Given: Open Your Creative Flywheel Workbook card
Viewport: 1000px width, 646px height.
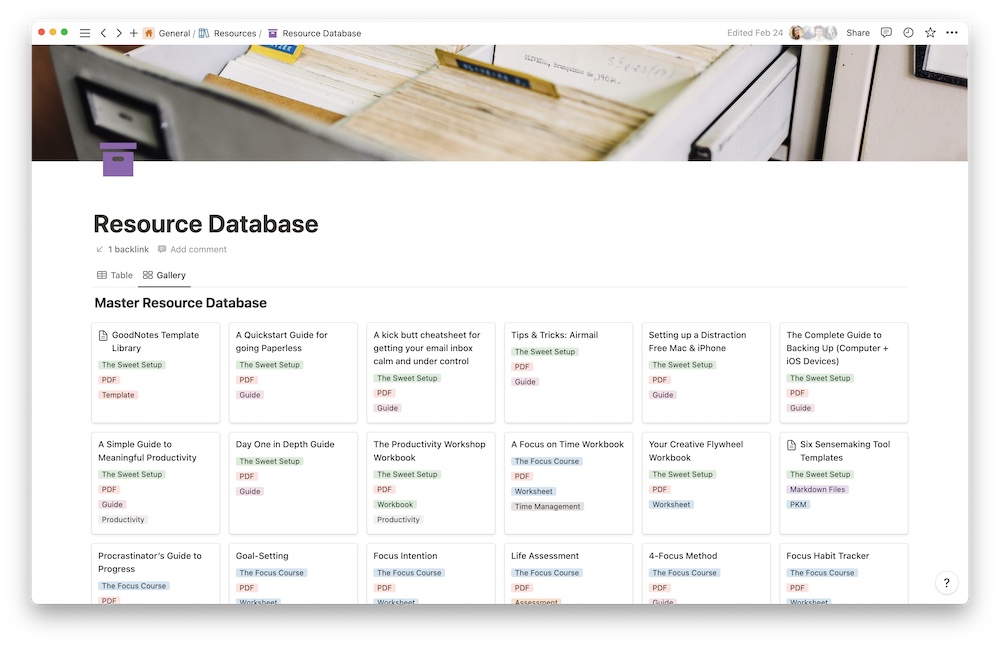Looking at the screenshot, I should 706,483.
